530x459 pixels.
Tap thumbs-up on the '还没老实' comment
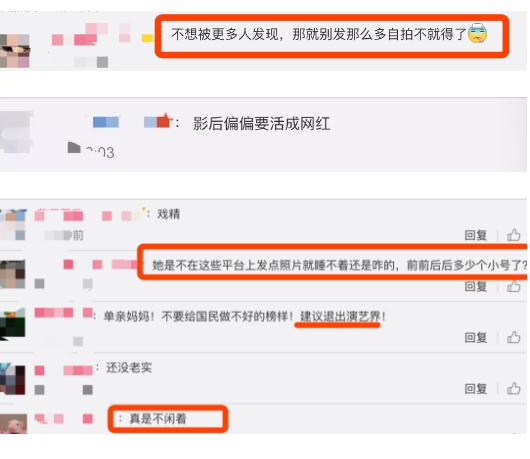click(x=513, y=388)
